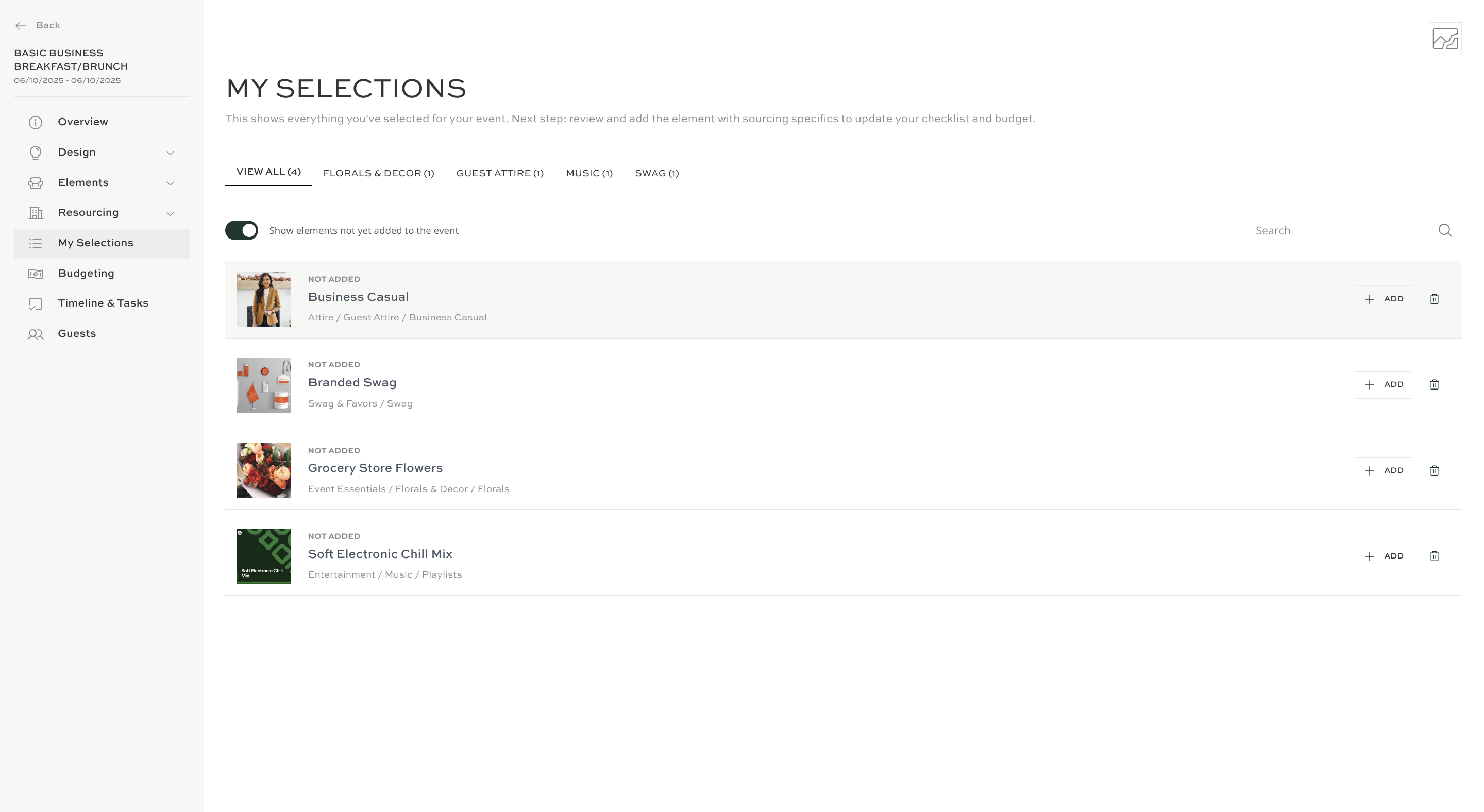1484x812 pixels.
Task: Expand the Resourcing section chevron
Action: click(170, 213)
